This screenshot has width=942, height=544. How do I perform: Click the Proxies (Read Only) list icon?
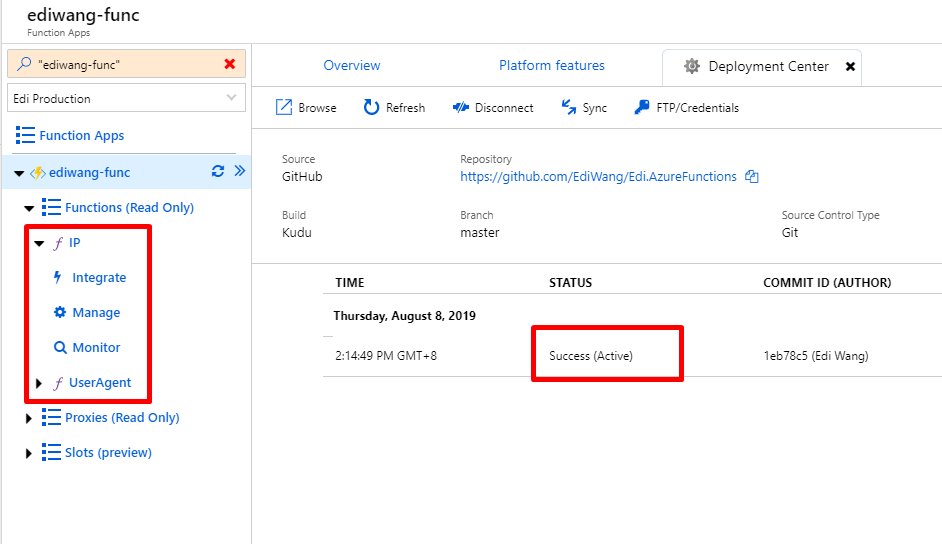click(x=51, y=417)
